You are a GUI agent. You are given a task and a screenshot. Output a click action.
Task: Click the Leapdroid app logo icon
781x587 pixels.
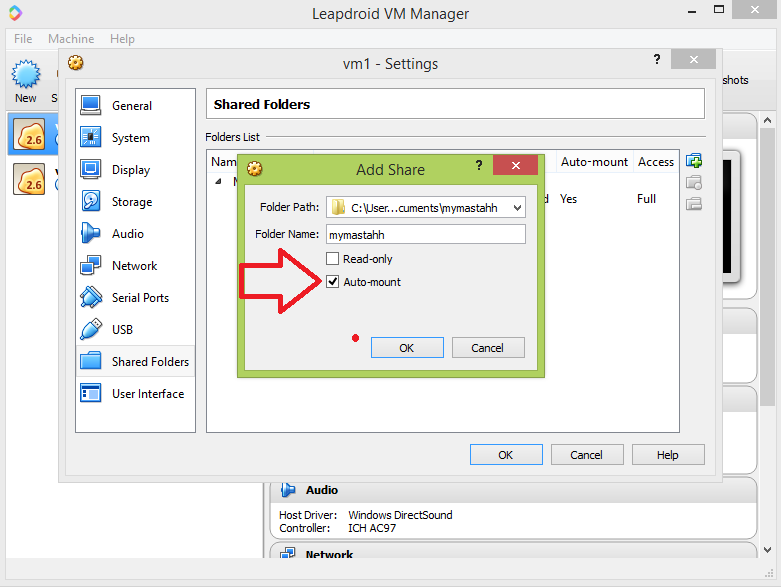point(15,12)
